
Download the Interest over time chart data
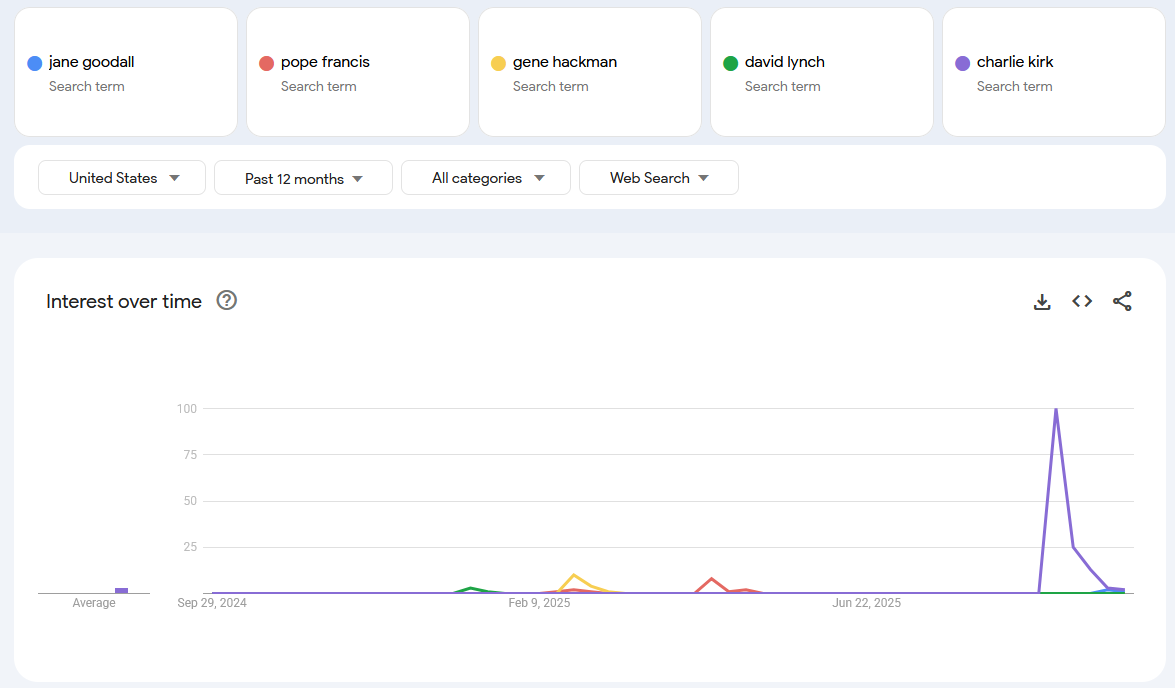pyautogui.click(x=1042, y=302)
